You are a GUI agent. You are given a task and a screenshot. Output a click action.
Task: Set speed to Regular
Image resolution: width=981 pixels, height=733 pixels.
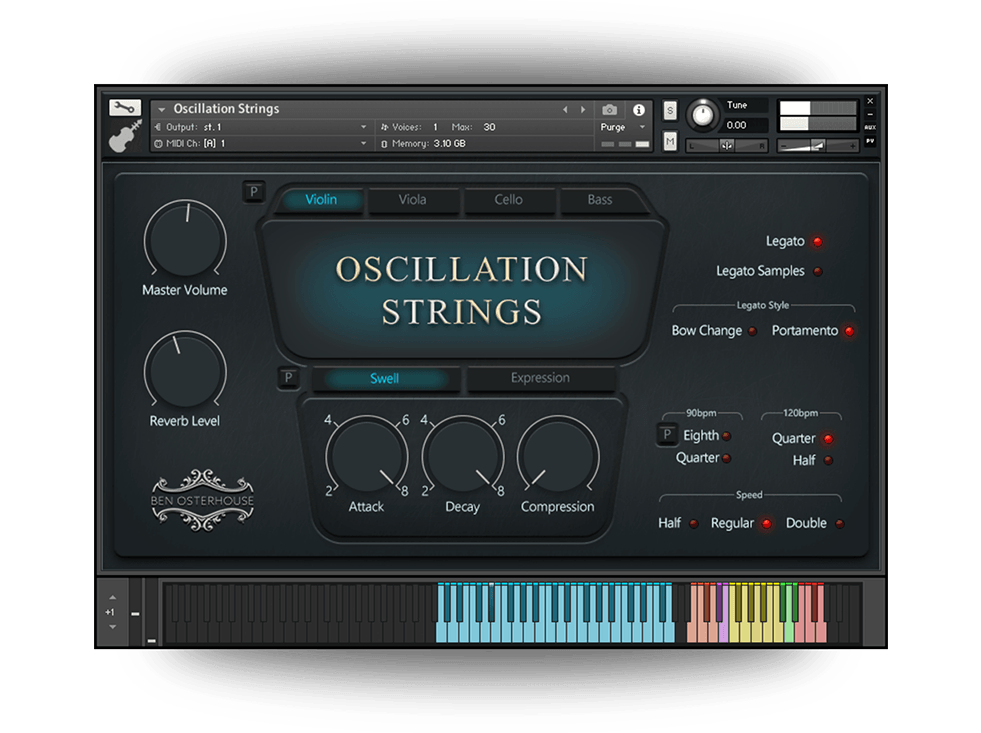(x=766, y=524)
